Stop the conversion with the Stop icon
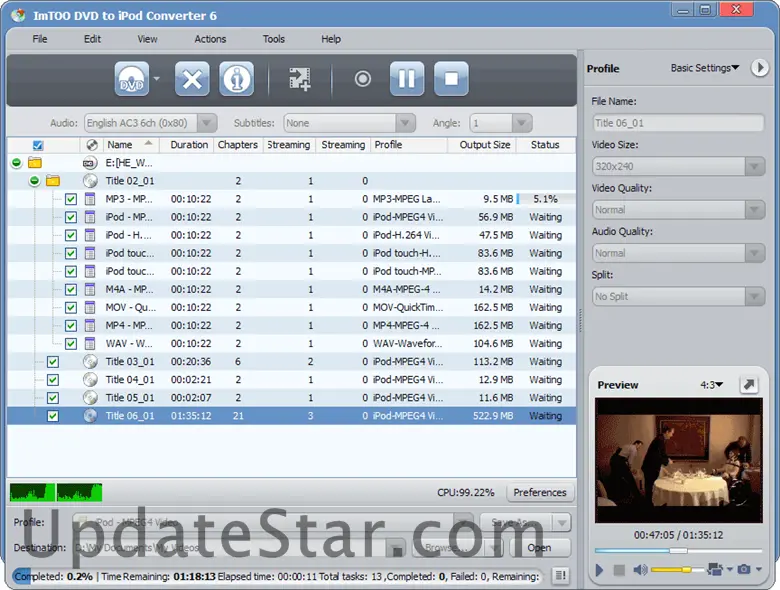Image resolution: width=780 pixels, height=590 pixels. [451, 79]
